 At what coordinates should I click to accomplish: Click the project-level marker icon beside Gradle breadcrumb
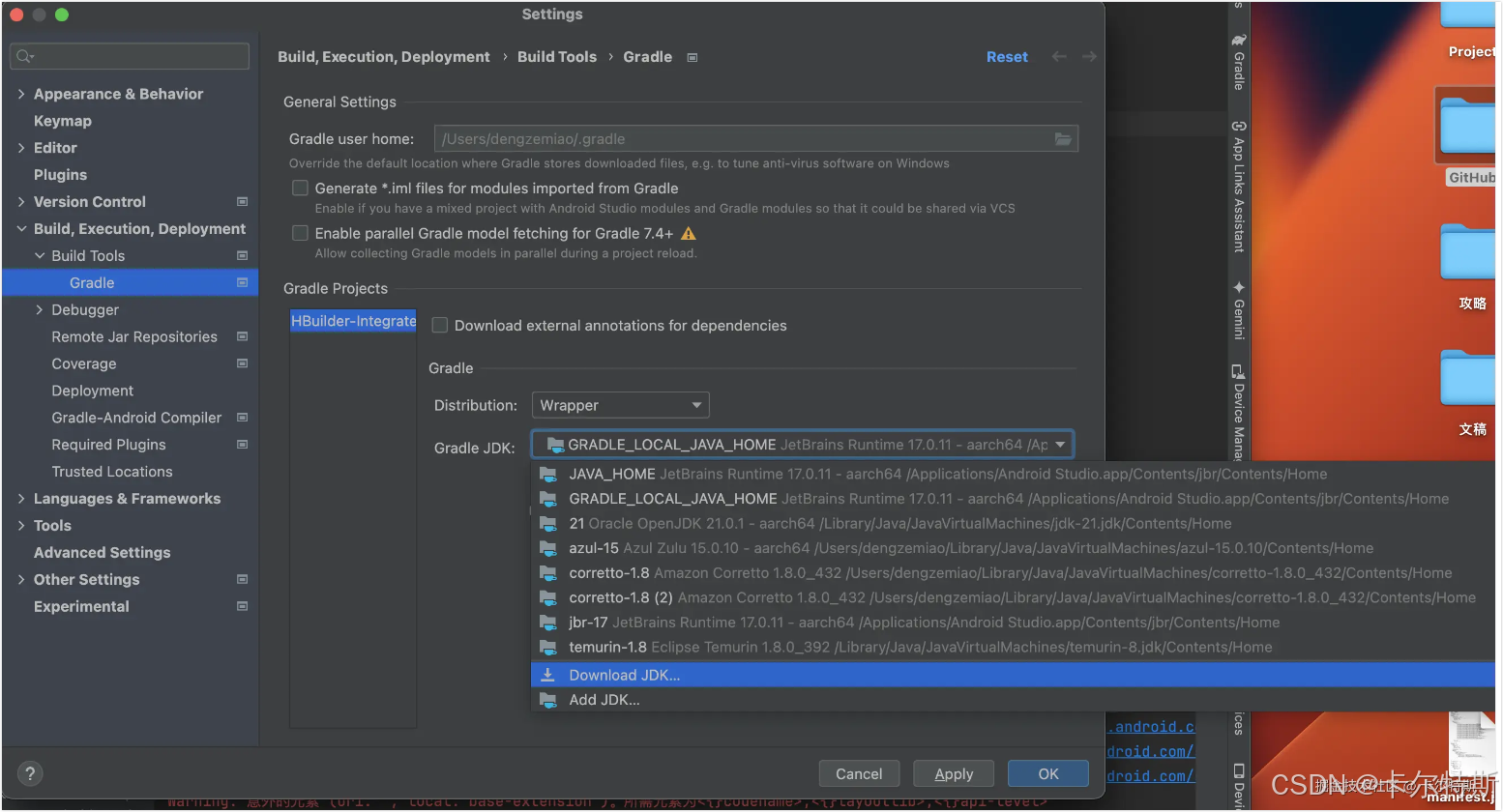point(693,58)
